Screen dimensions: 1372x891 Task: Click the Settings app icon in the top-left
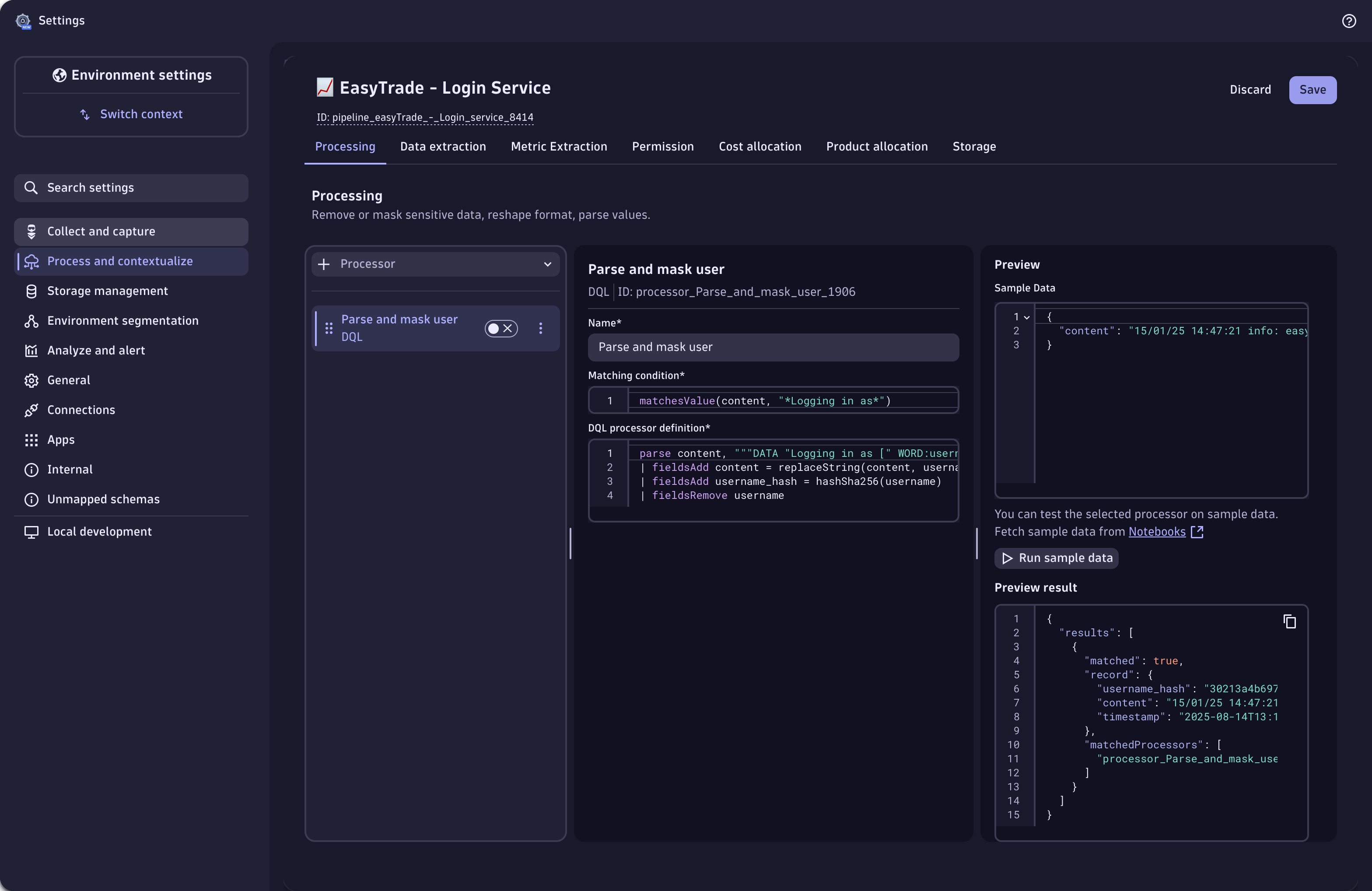[x=23, y=21]
